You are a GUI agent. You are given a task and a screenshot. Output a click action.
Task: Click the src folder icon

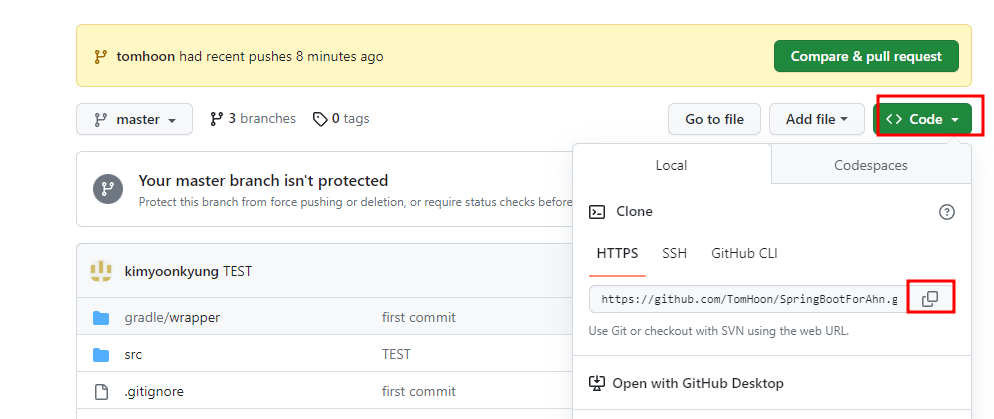101,354
